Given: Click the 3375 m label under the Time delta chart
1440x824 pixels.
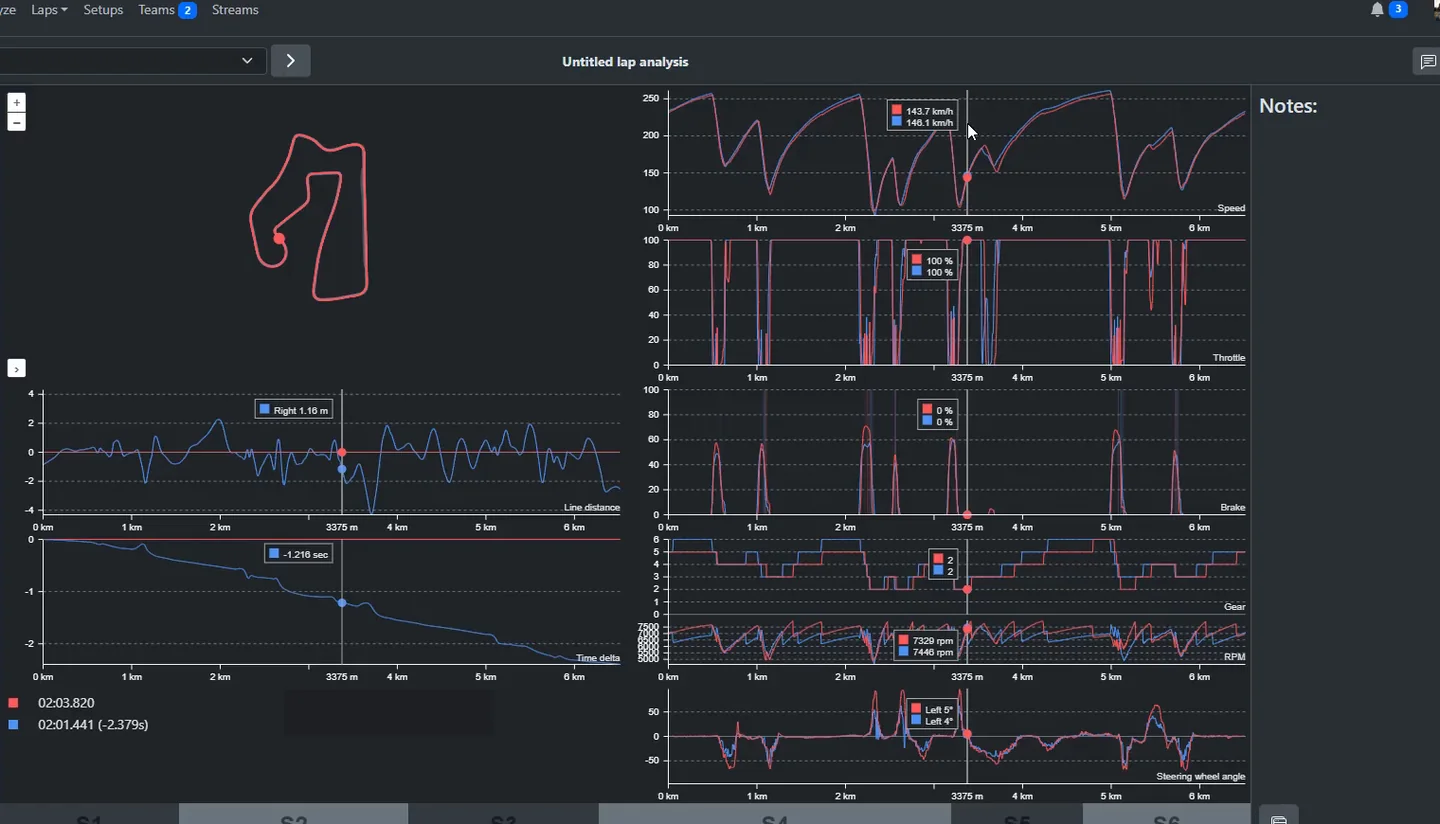Looking at the screenshot, I should (342, 677).
